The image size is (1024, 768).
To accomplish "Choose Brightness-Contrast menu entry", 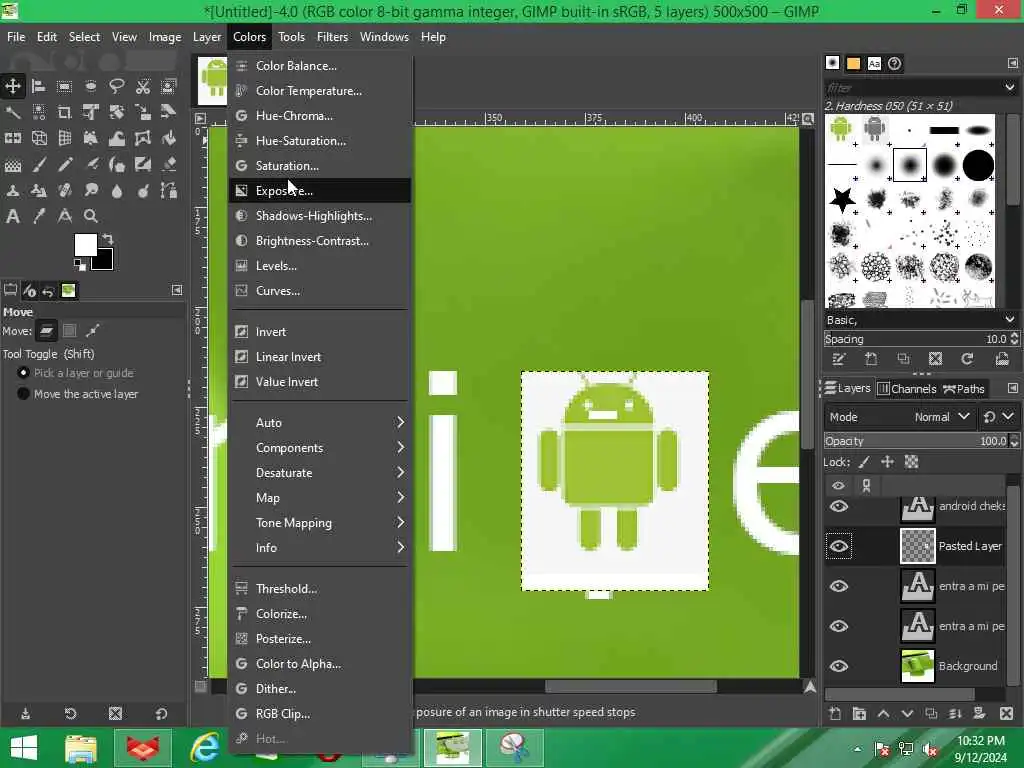I will (321, 241).
